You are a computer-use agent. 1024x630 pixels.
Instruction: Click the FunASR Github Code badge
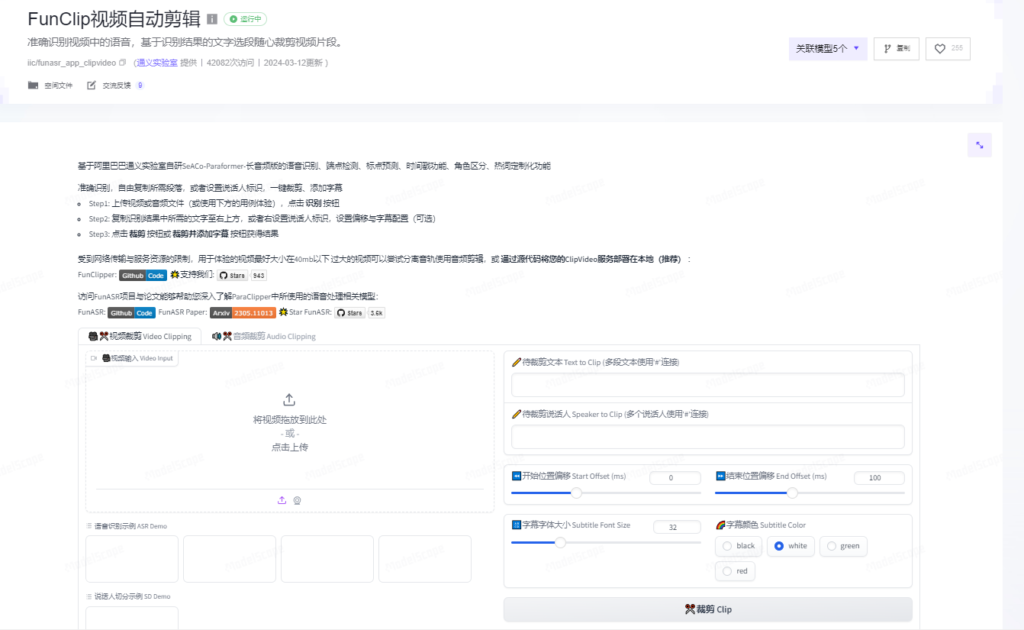[131, 313]
